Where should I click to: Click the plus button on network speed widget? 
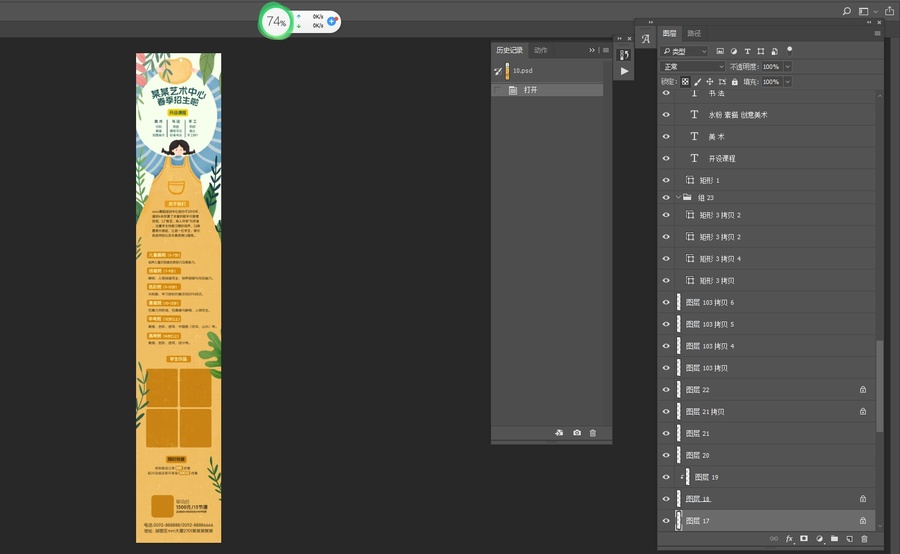tap(332, 21)
